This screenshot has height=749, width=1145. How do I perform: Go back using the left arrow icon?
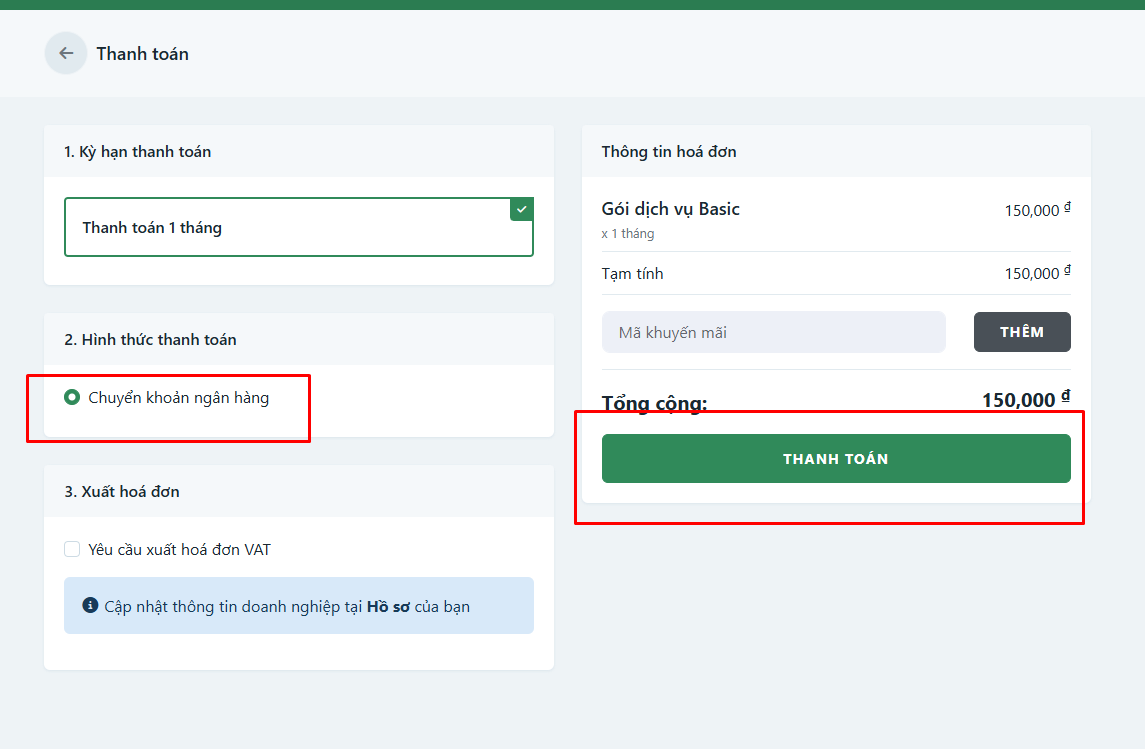(66, 53)
